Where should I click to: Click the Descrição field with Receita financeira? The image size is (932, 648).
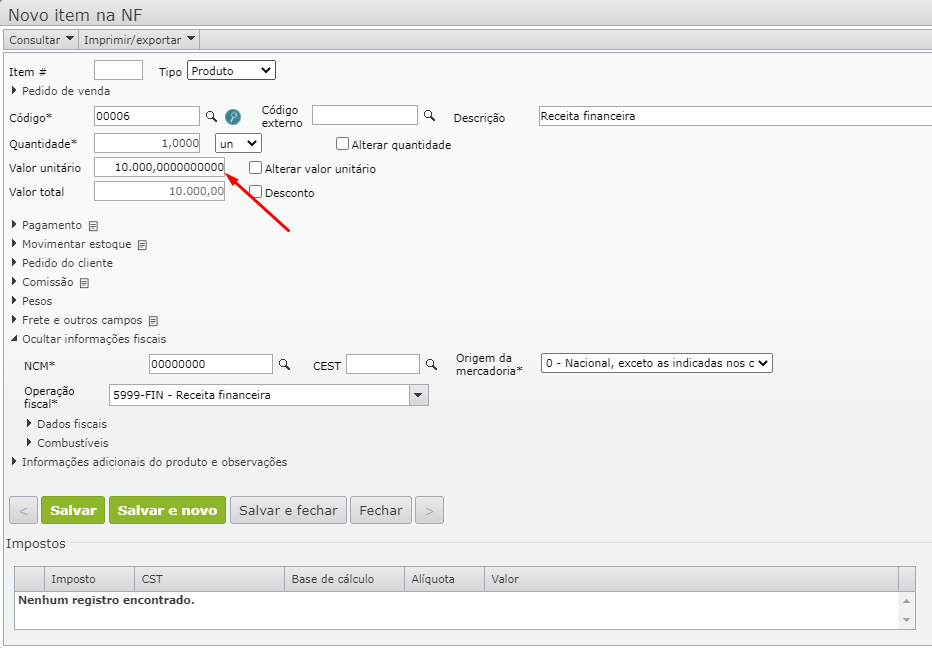point(735,116)
